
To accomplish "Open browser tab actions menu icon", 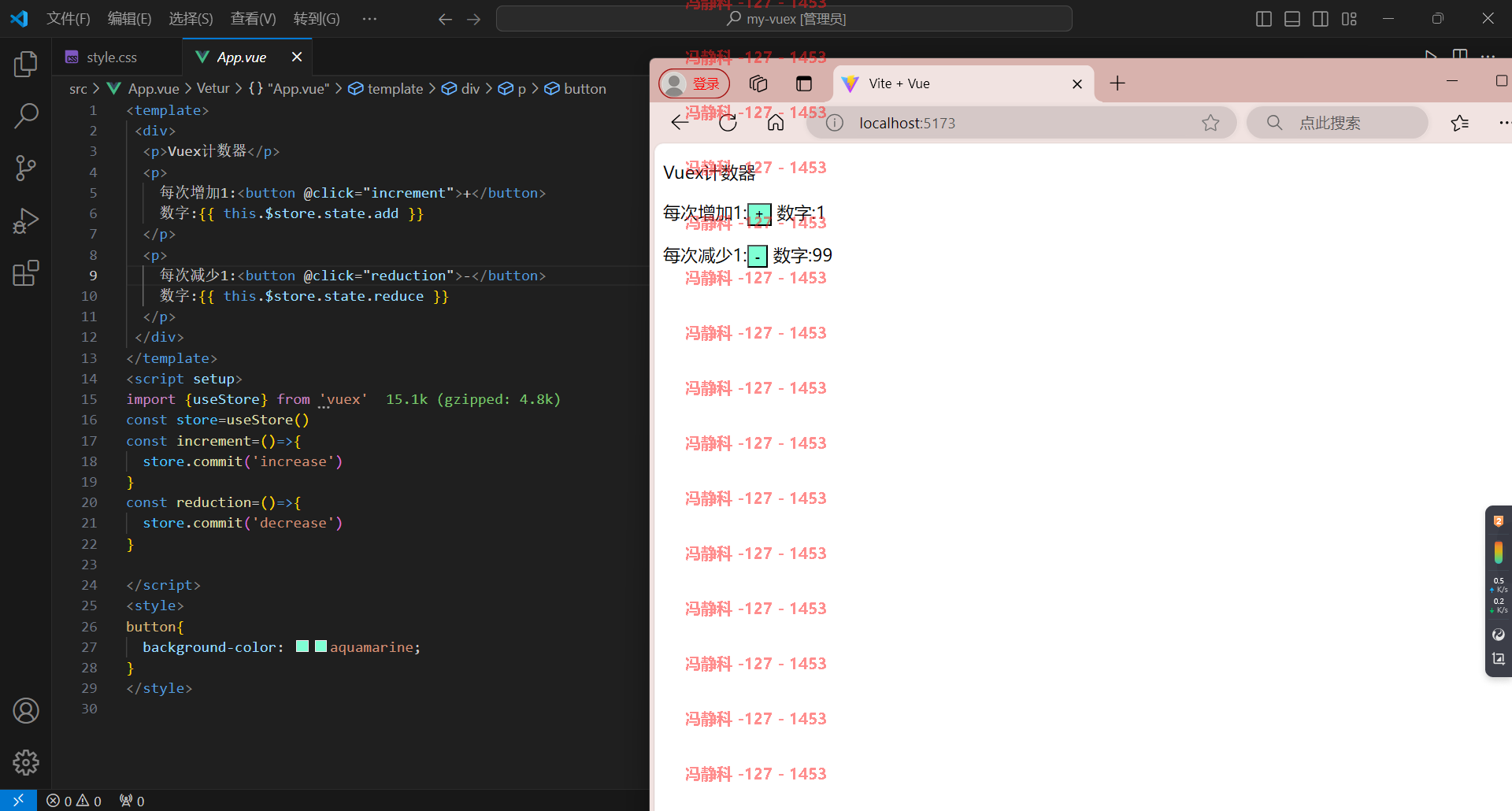I will coord(803,83).
